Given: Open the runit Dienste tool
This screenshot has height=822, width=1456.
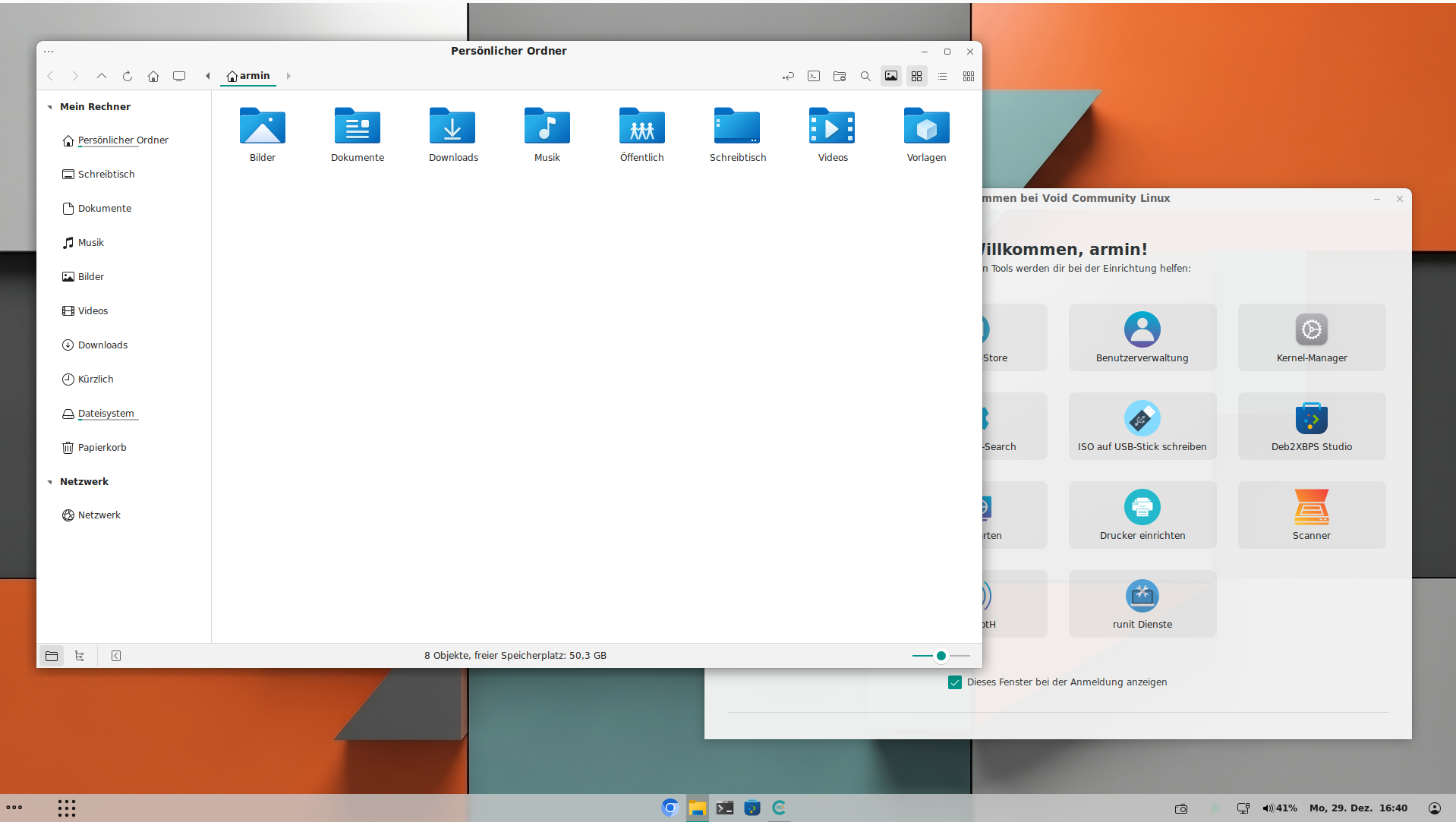Looking at the screenshot, I should pyautogui.click(x=1142, y=604).
